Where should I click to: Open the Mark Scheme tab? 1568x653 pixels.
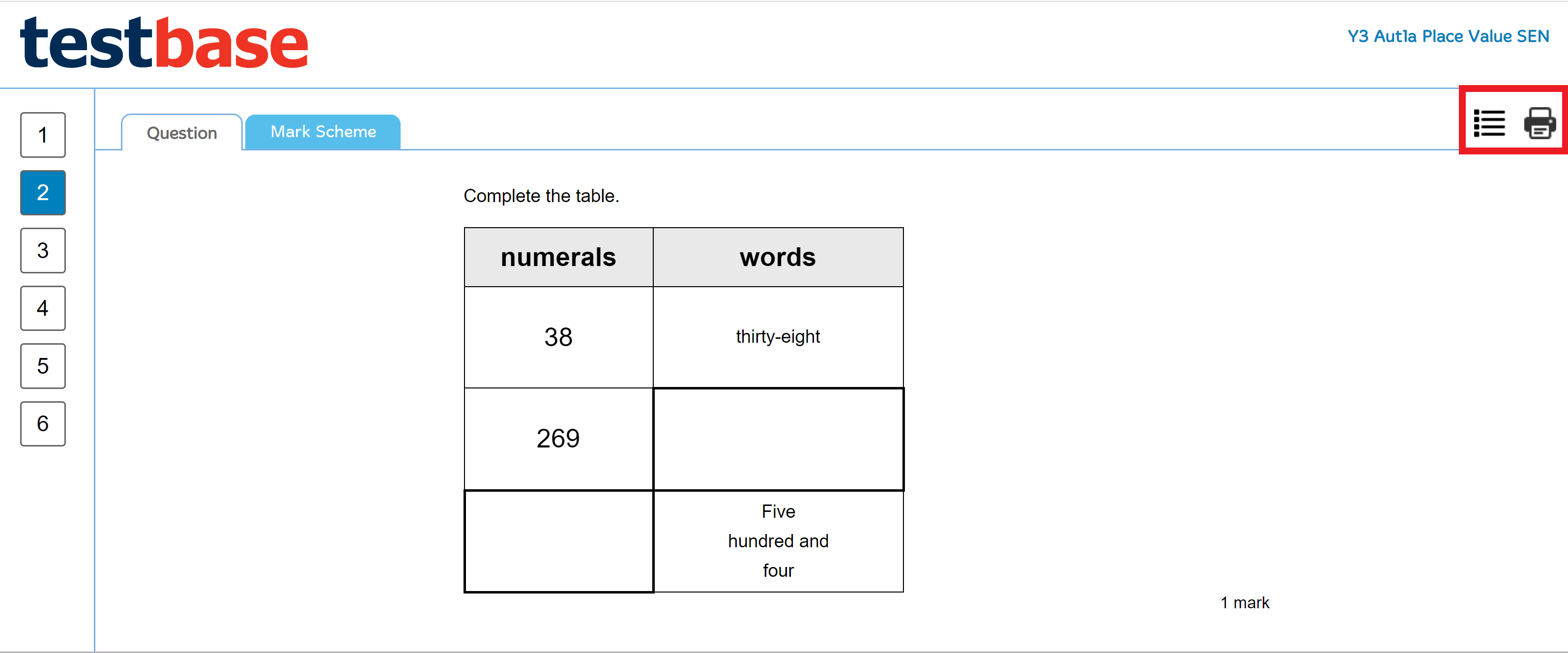[322, 132]
